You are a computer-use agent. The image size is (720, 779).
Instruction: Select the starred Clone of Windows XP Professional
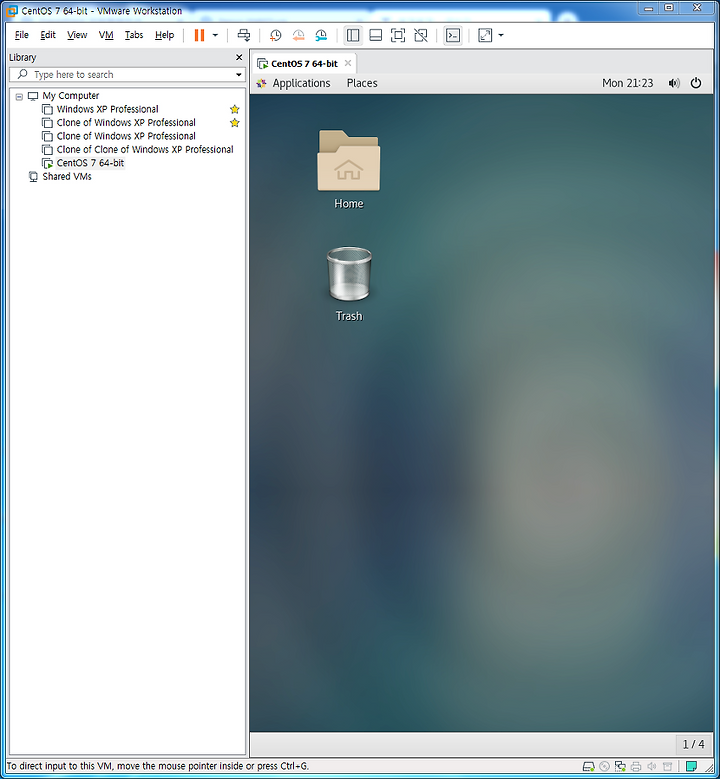point(126,123)
